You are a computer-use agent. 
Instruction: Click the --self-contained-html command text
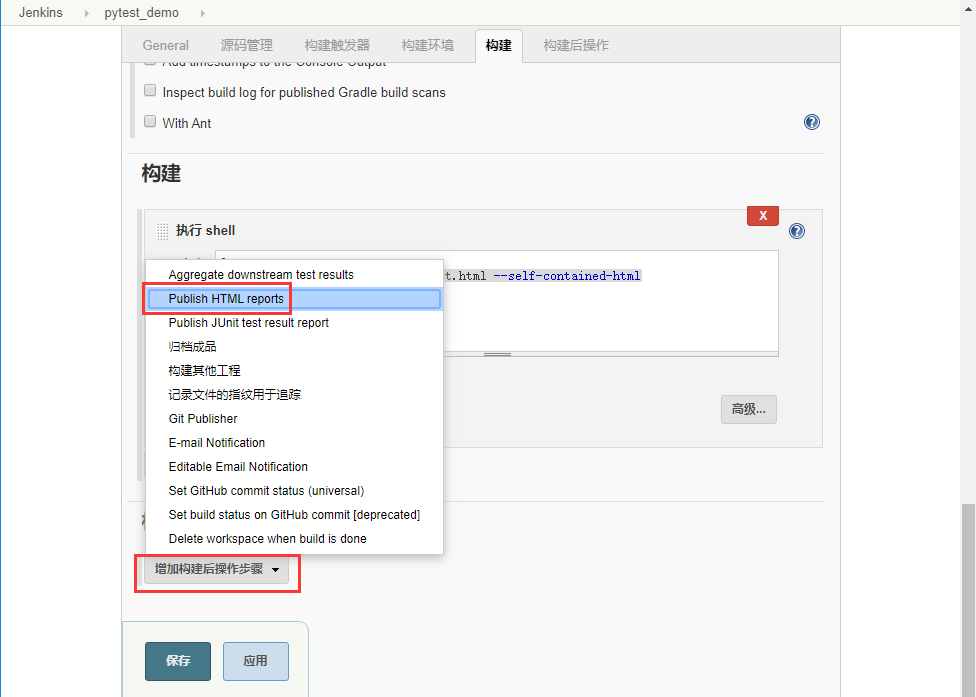(x=567, y=276)
